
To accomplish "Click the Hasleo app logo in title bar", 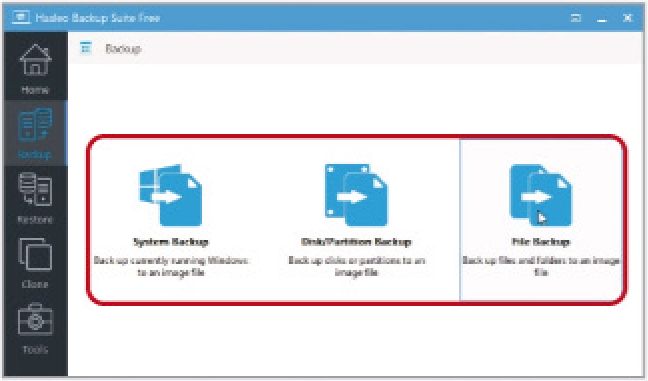I will (21, 17).
